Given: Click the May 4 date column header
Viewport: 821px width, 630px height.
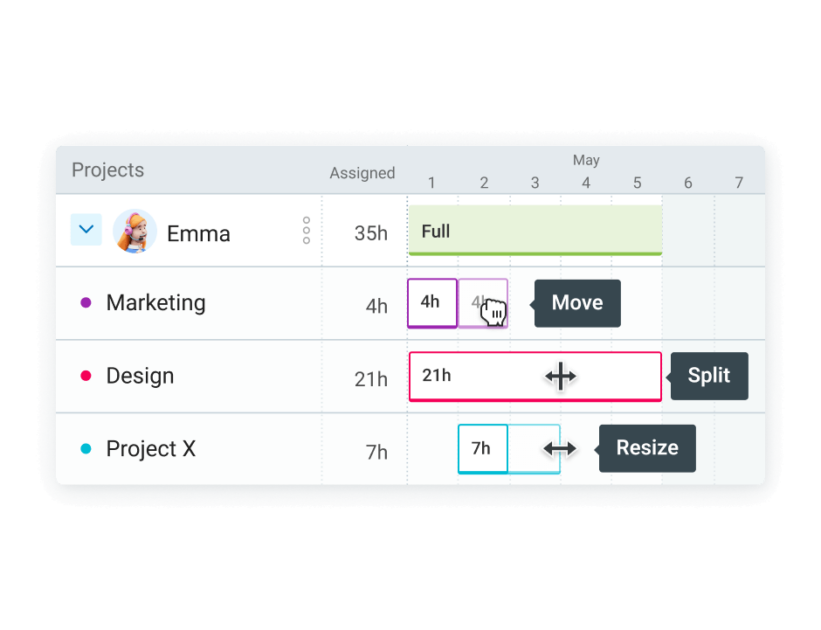Looking at the screenshot, I should (x=586, y=183).
